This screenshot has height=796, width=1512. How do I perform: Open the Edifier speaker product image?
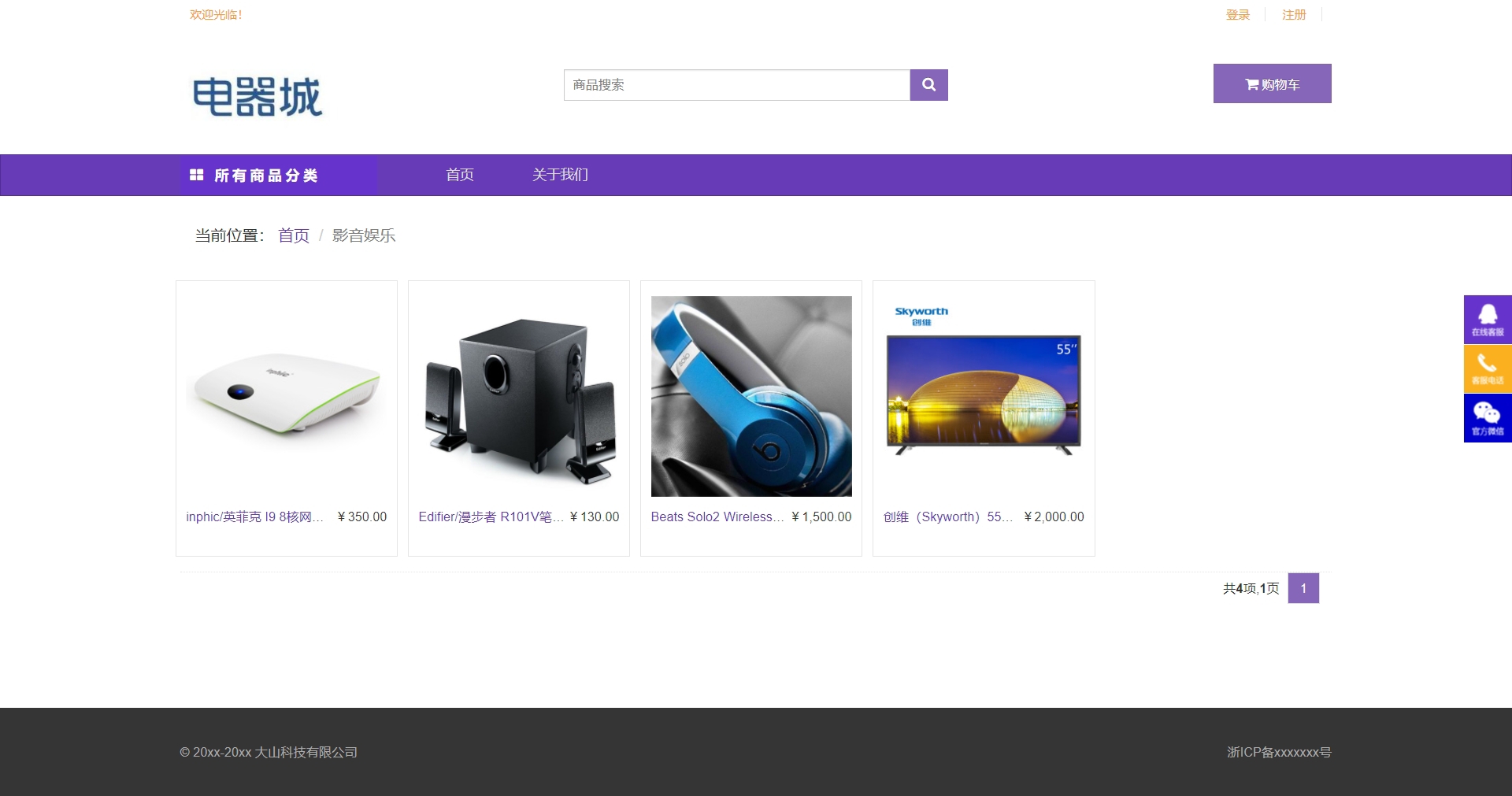(519, 396)
